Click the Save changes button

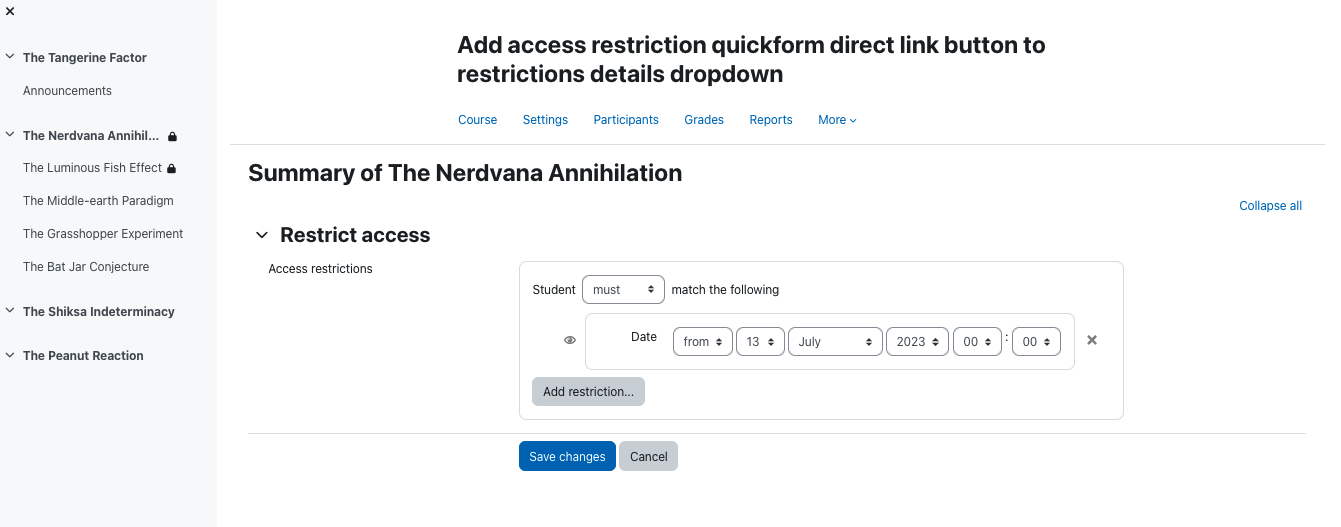click(567, 456)
